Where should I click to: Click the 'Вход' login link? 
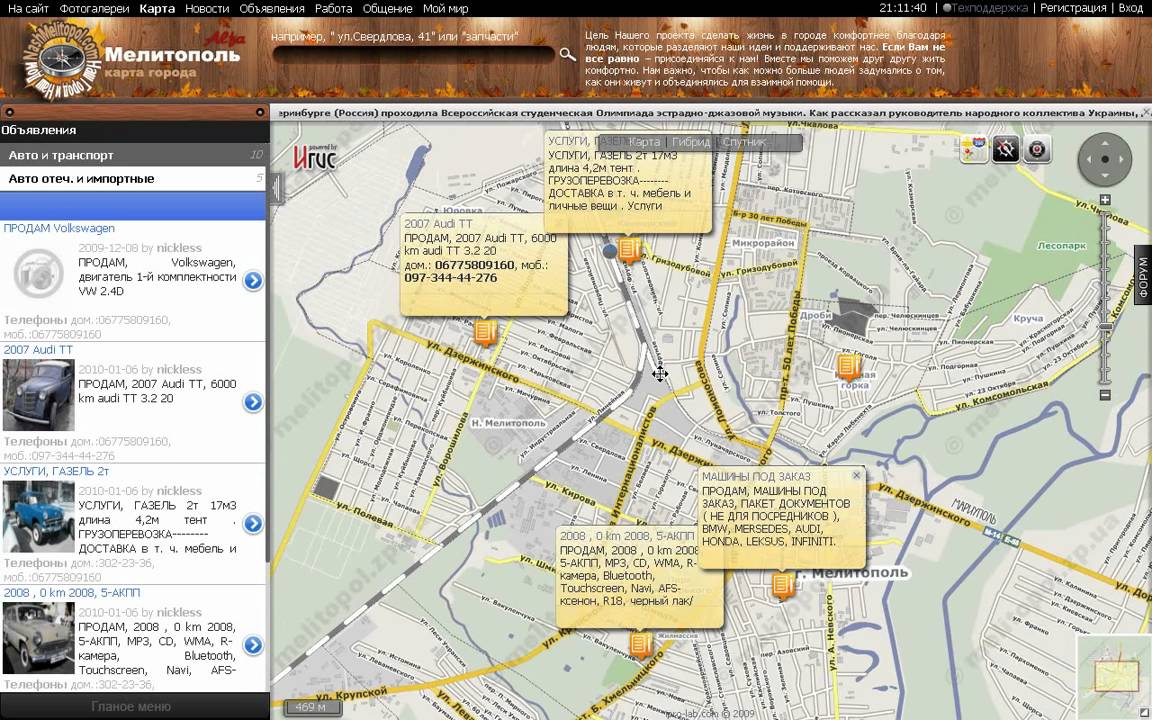[1131, 8]
